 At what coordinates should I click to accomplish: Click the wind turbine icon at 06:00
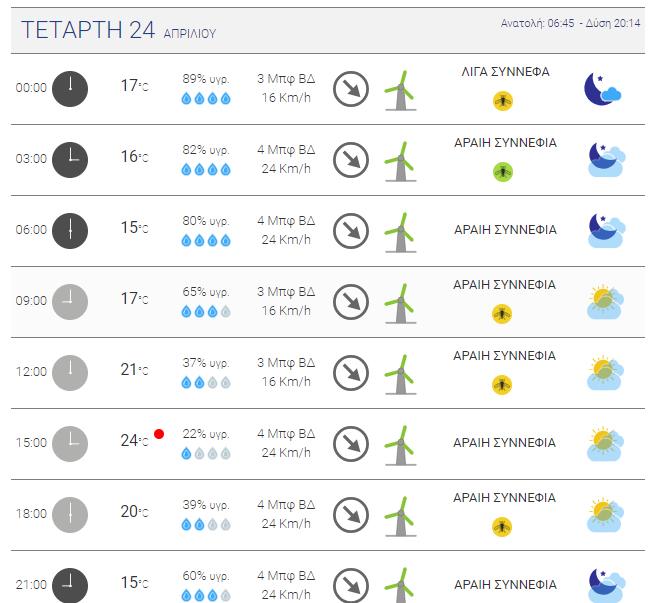(x=401, y=232)
